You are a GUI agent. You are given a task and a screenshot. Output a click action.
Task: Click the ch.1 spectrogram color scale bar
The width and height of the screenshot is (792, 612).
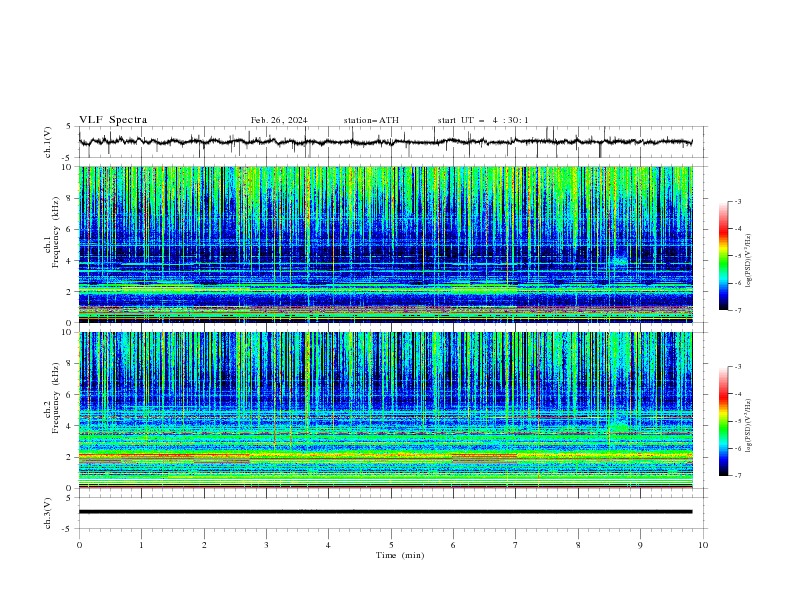point(723,256)
